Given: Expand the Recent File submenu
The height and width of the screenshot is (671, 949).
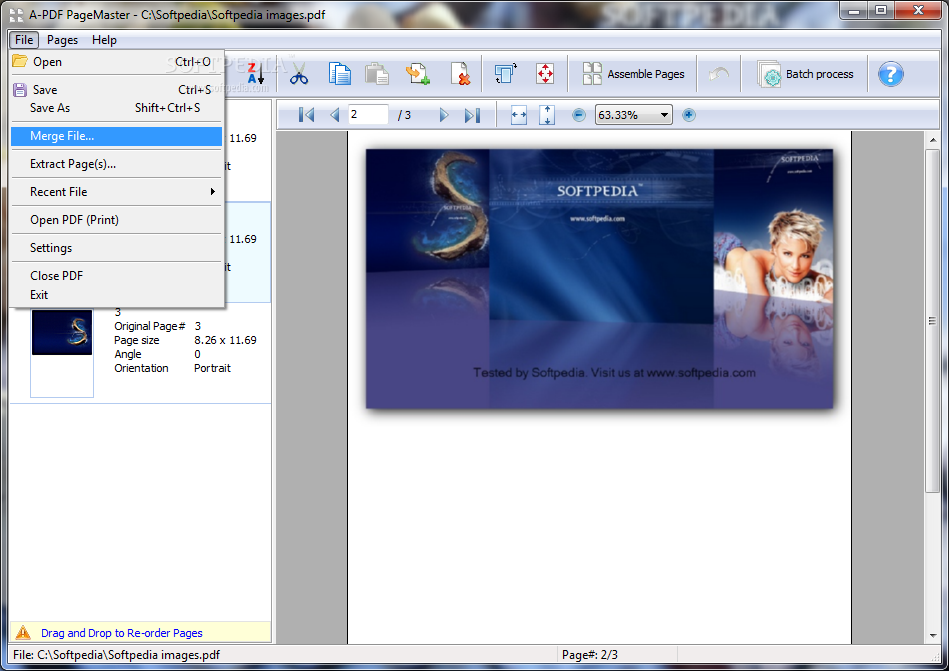Looking at the screenshot, I should tap(116, 192).
